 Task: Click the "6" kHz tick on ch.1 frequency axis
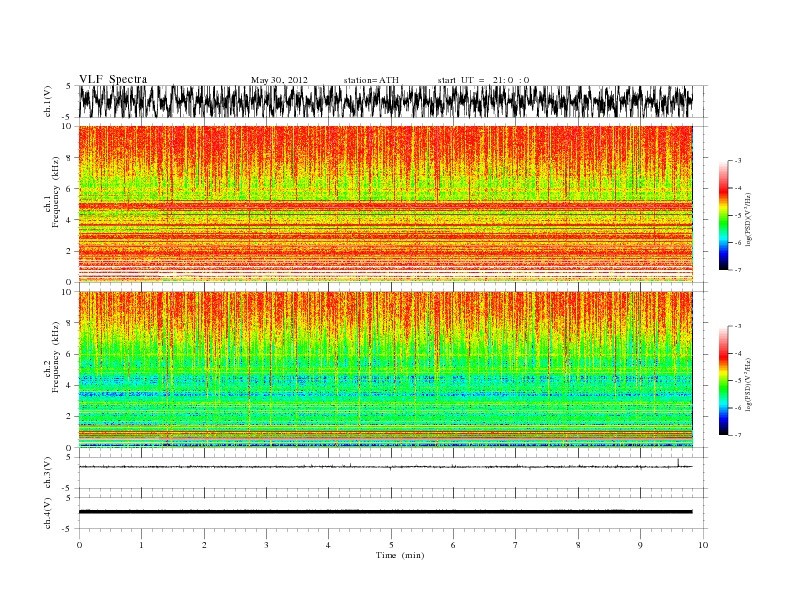70,189
